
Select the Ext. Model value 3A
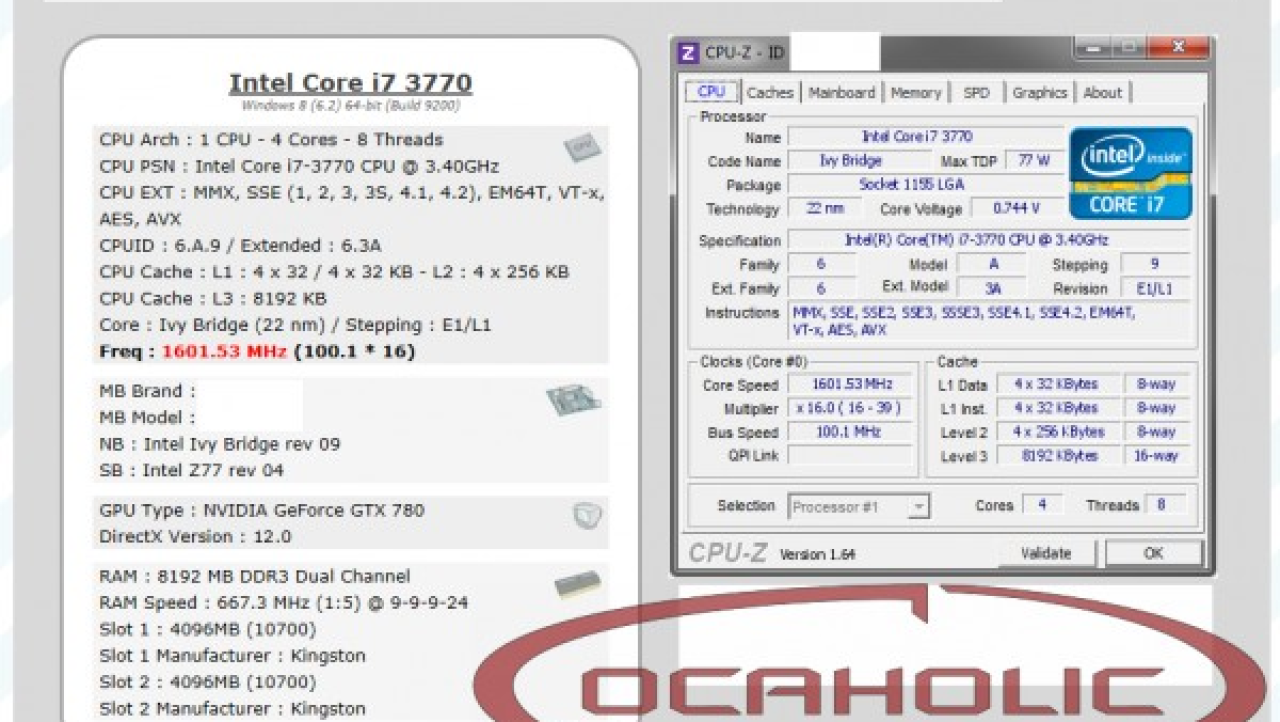coord(992,289)
